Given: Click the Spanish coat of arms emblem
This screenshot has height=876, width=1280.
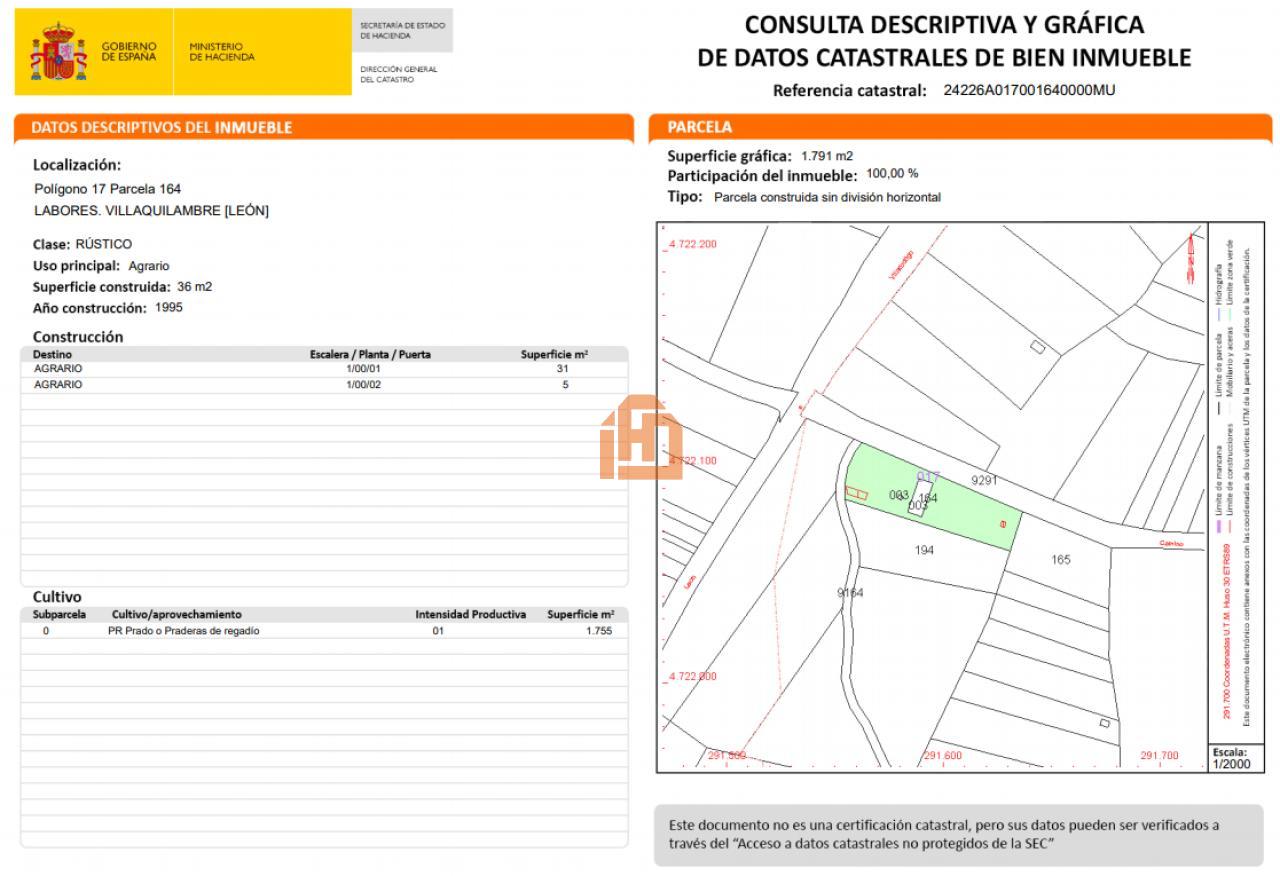Looking at the screenshot, I should pos(58,53).
